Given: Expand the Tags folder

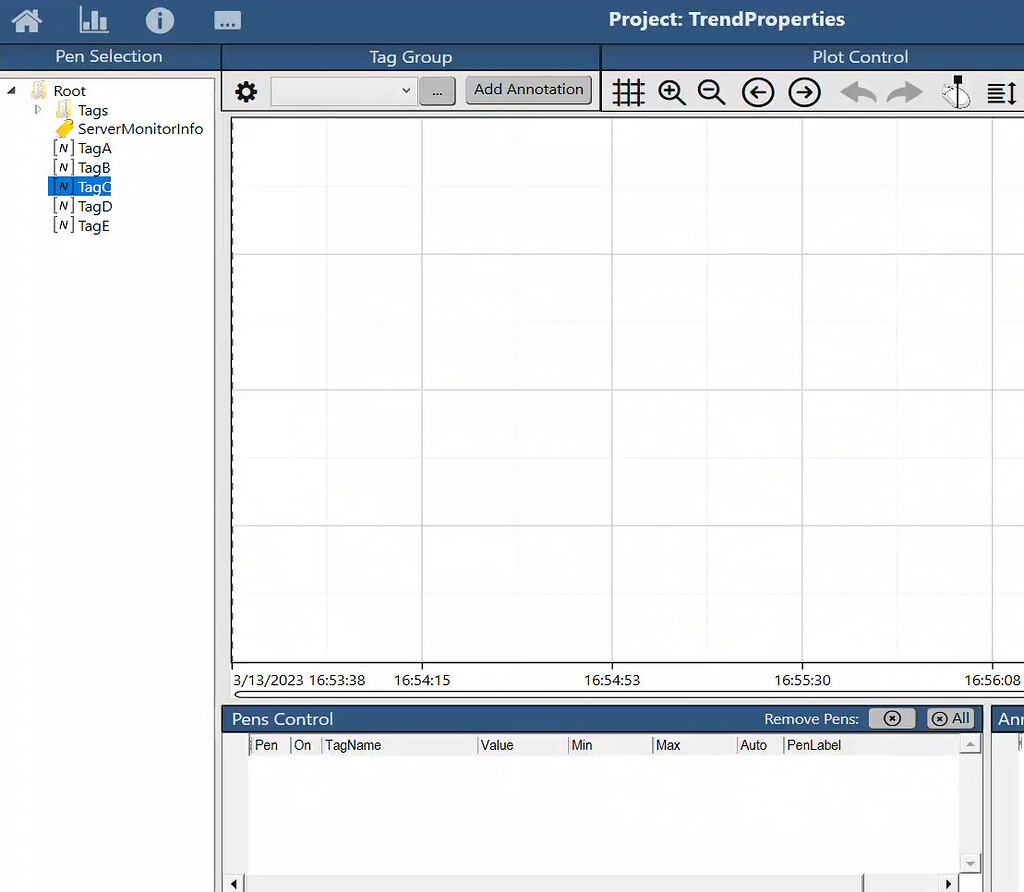Looking at the screenshot, I should point(38,110).
